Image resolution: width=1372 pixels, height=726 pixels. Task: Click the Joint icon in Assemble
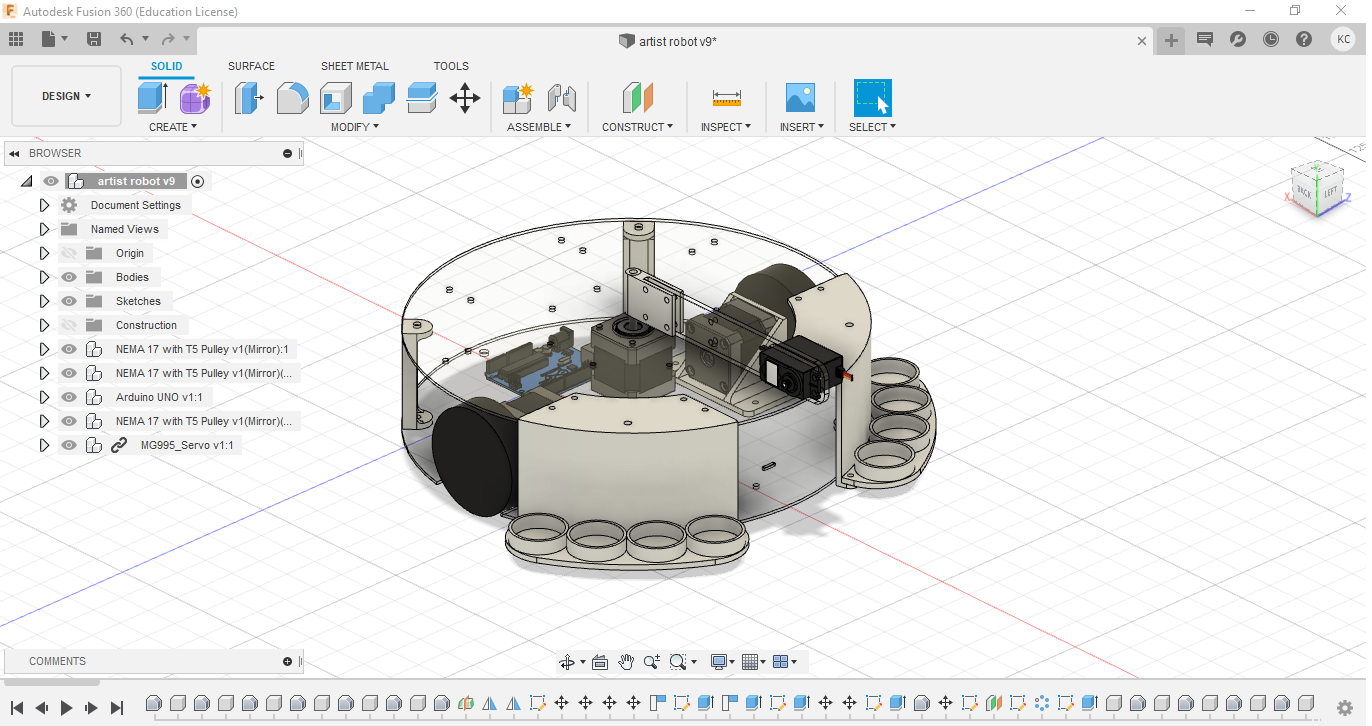click(x=562, y=98)
